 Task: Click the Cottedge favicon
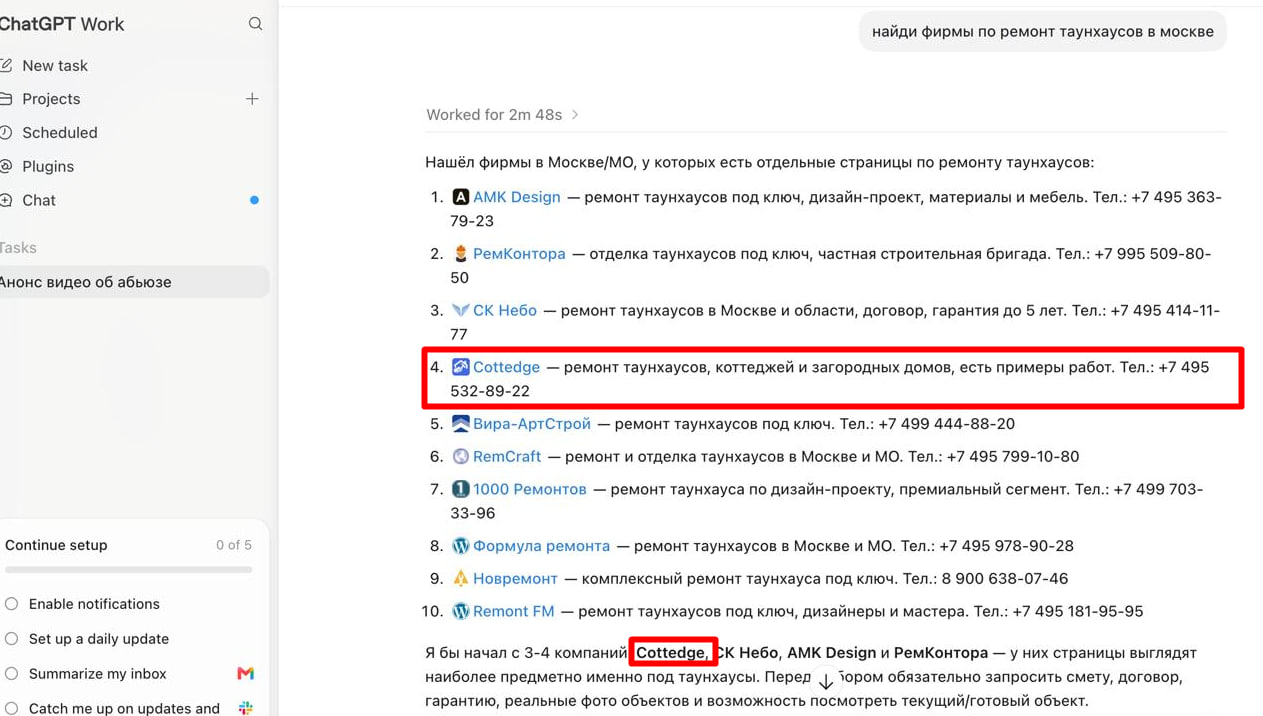point(460,367)
